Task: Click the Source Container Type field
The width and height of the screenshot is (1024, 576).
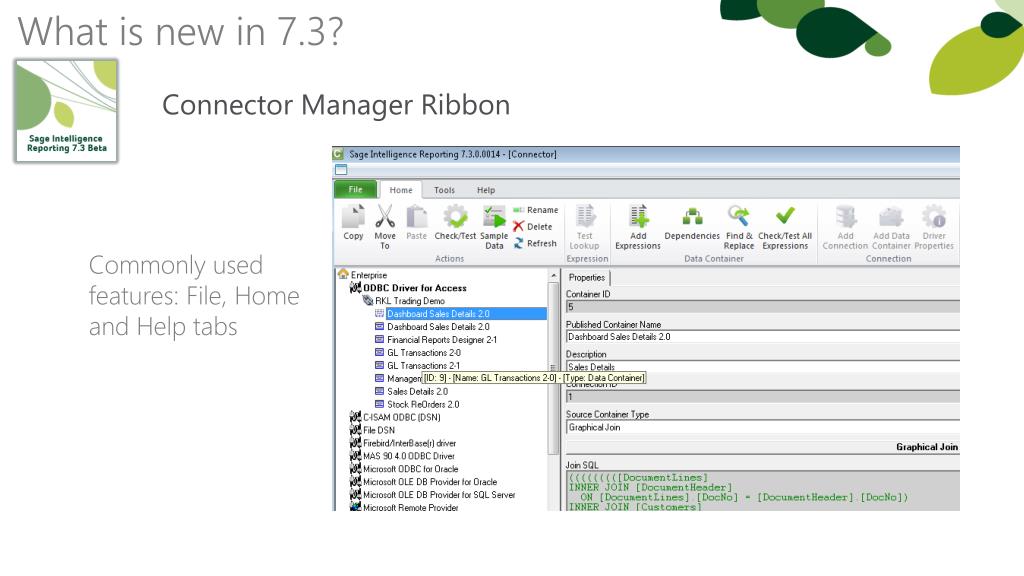Action: [x=762, y=427]
